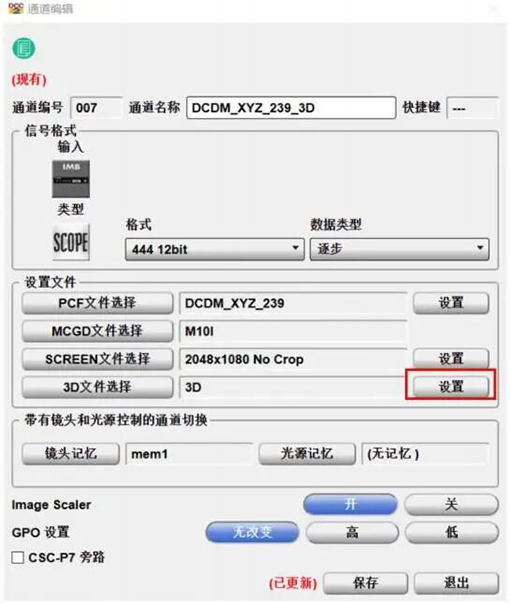Set GPO to 无改变 option
The image size is (510, 604).
point(252,533)
